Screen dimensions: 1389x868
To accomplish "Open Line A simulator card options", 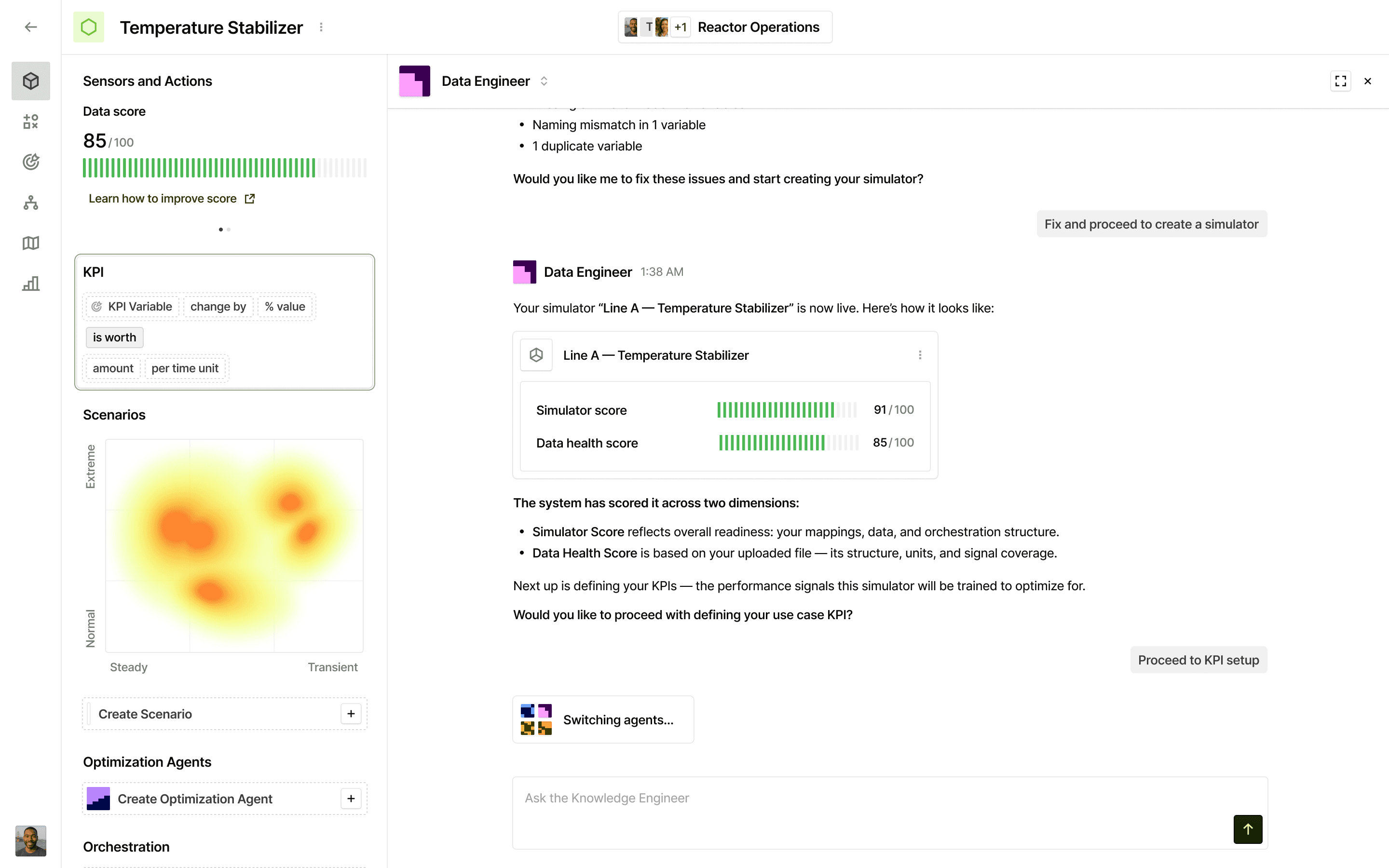I will tap(920, 355).
